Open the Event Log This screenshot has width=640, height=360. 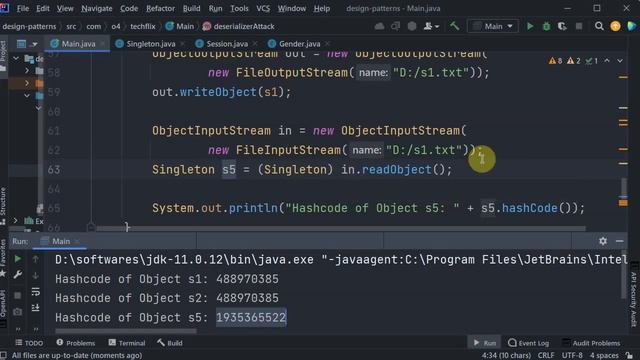pos(529,343)
